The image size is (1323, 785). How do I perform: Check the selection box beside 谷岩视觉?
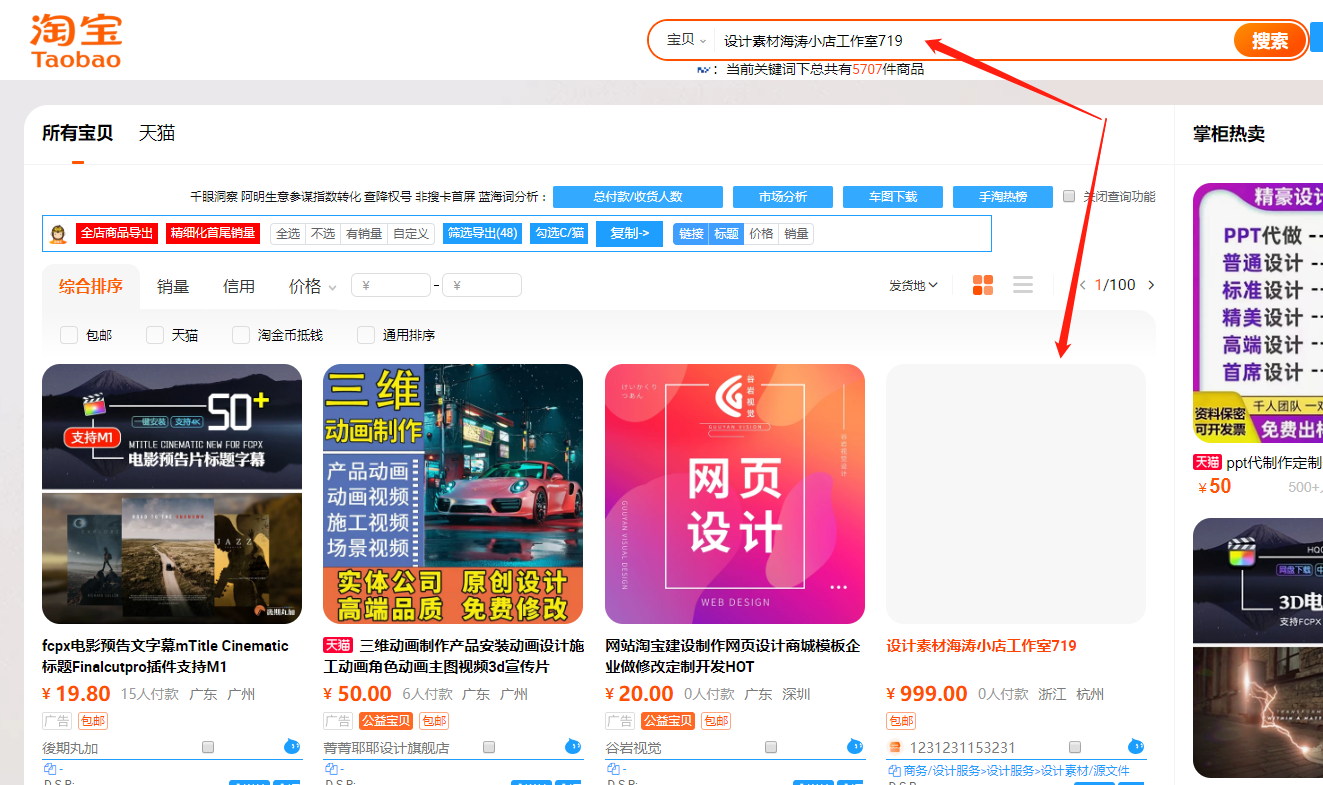[771, 746]
